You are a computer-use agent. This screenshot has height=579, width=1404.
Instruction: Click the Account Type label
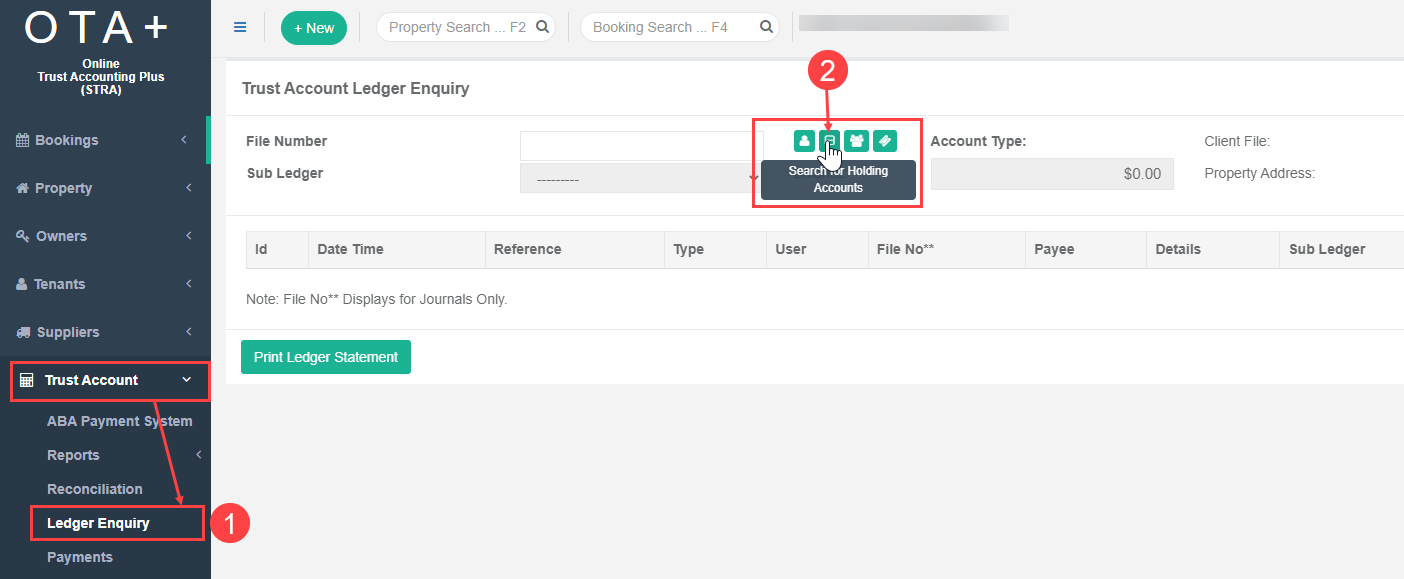(978, 141)
